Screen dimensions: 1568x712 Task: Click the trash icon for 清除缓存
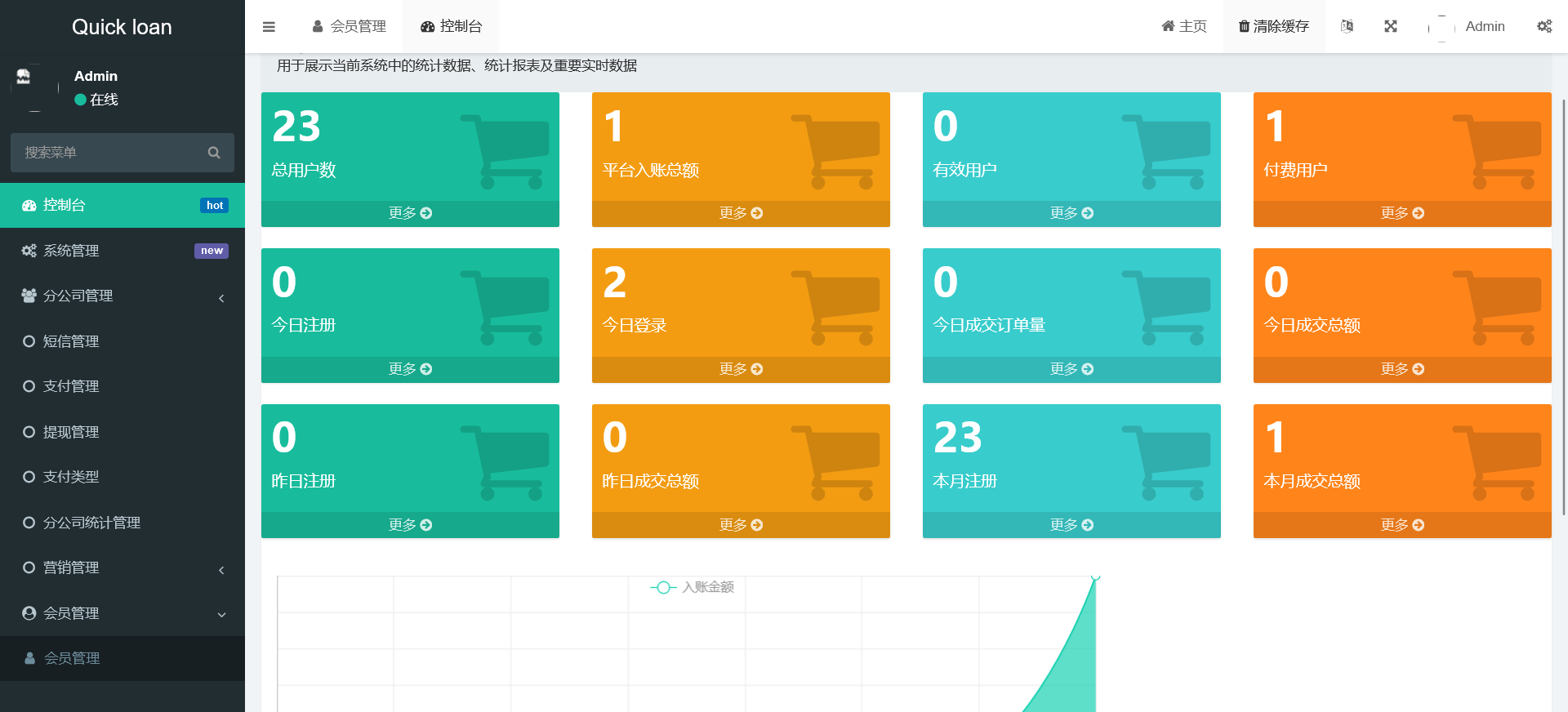[1244, 26]
